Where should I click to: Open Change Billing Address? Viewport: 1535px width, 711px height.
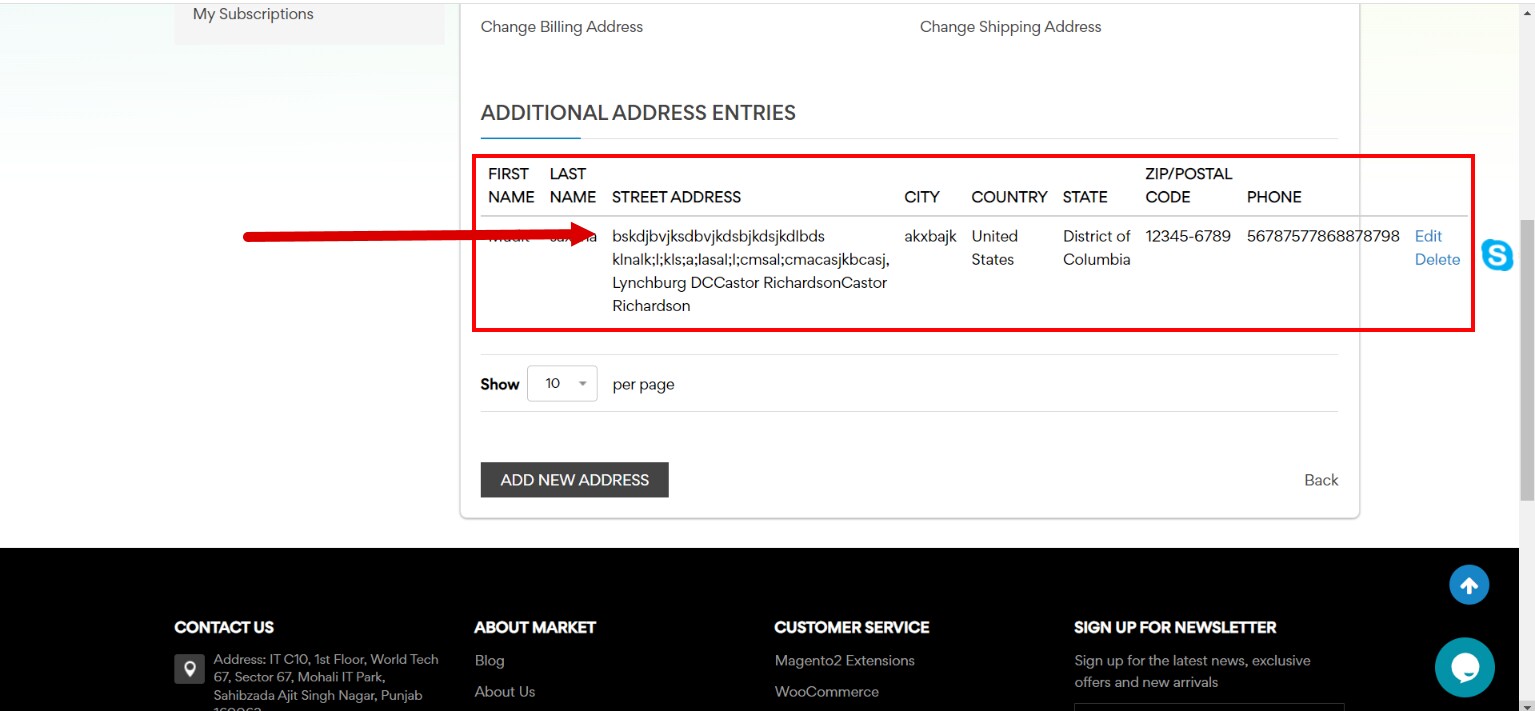[x=561, y=26]
